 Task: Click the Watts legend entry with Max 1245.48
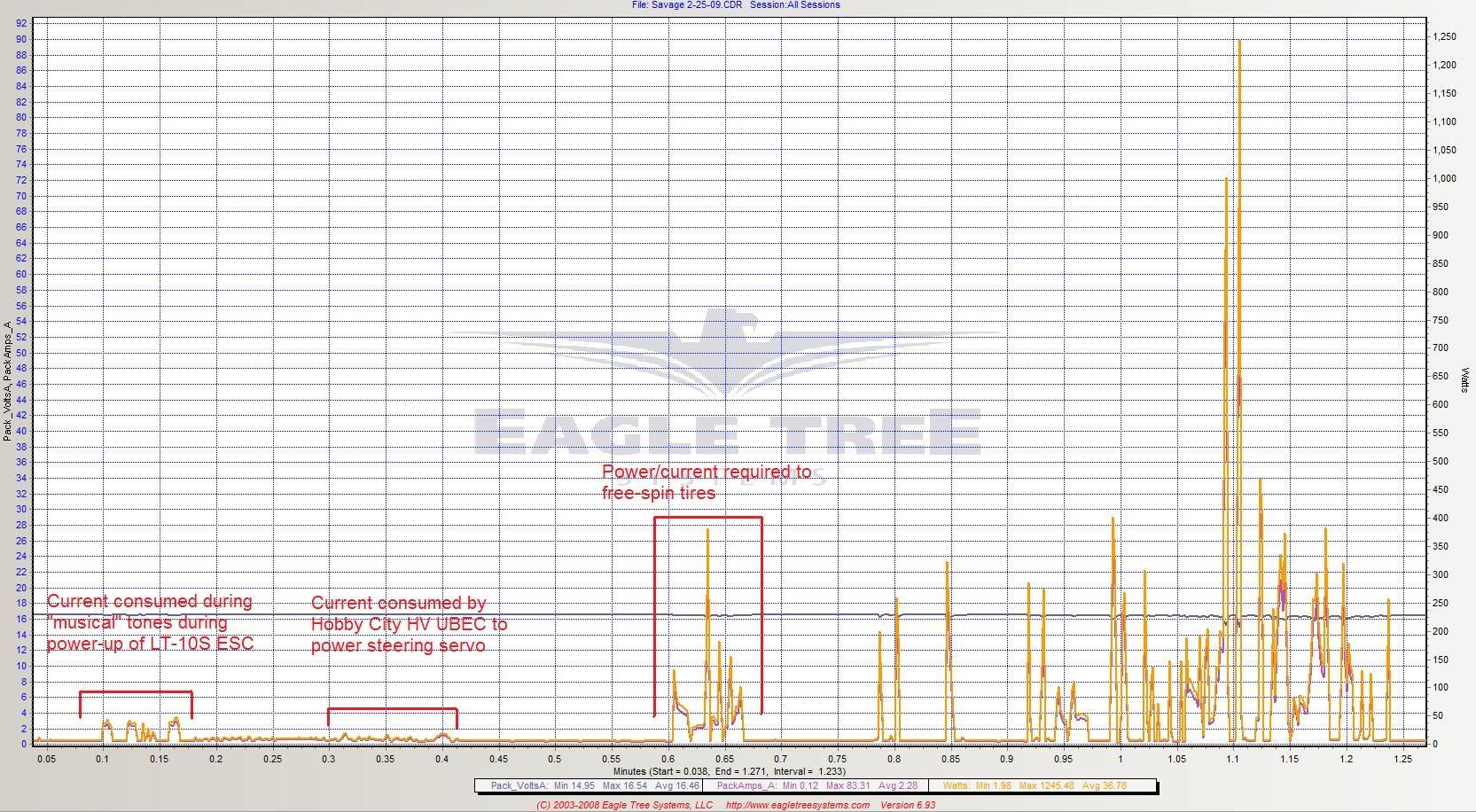click(1035, 785)
